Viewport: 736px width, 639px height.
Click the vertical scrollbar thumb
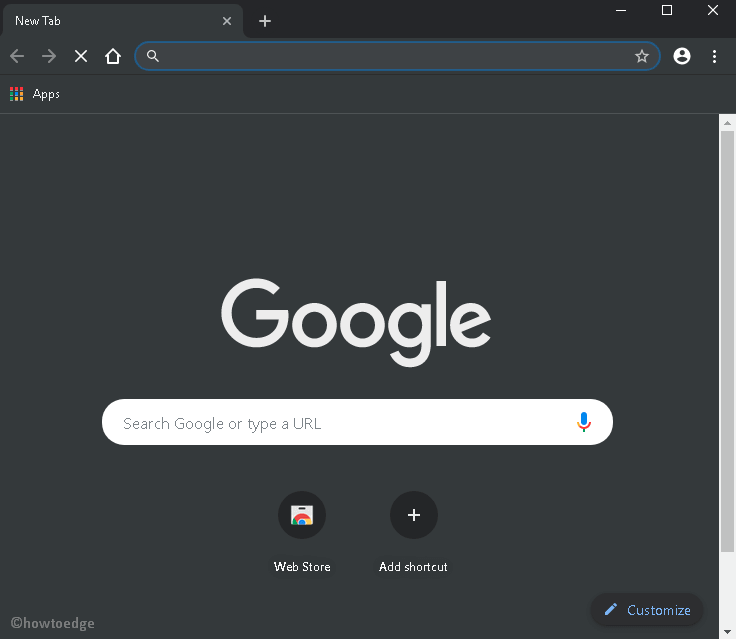coord(727,342)
